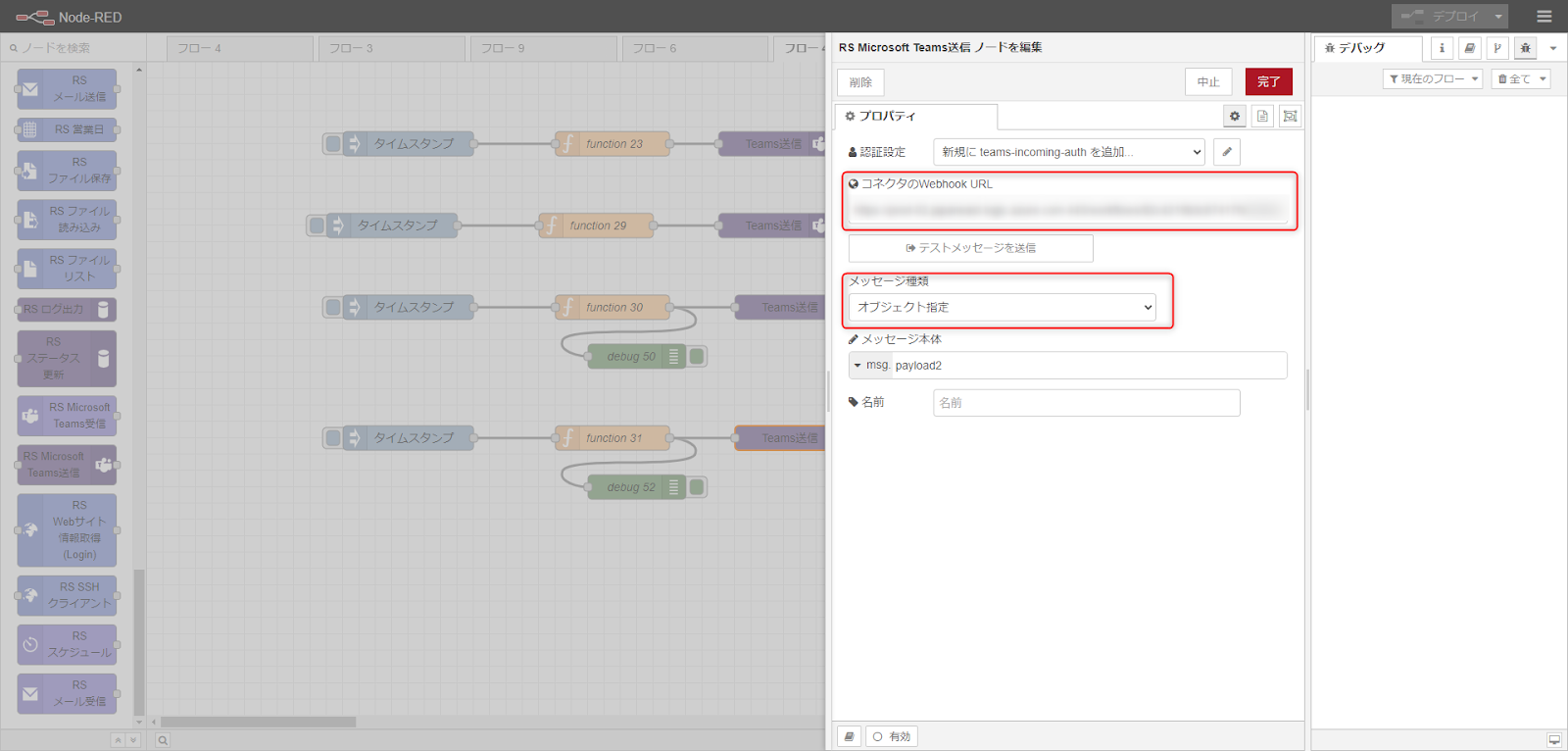This screenshot has width=1568, height=751.
Task: Click the RS スケジュール palette node
Action: tap(67, 644)
